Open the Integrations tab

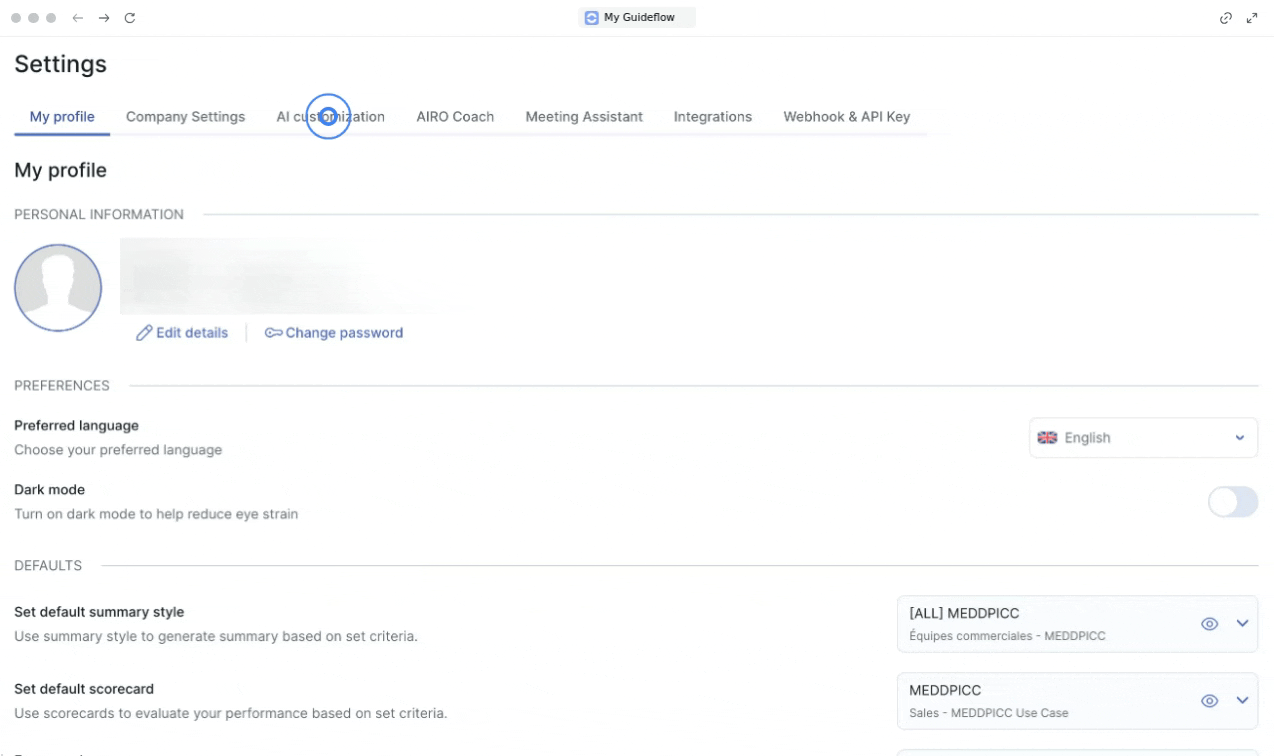pos(712,117)
